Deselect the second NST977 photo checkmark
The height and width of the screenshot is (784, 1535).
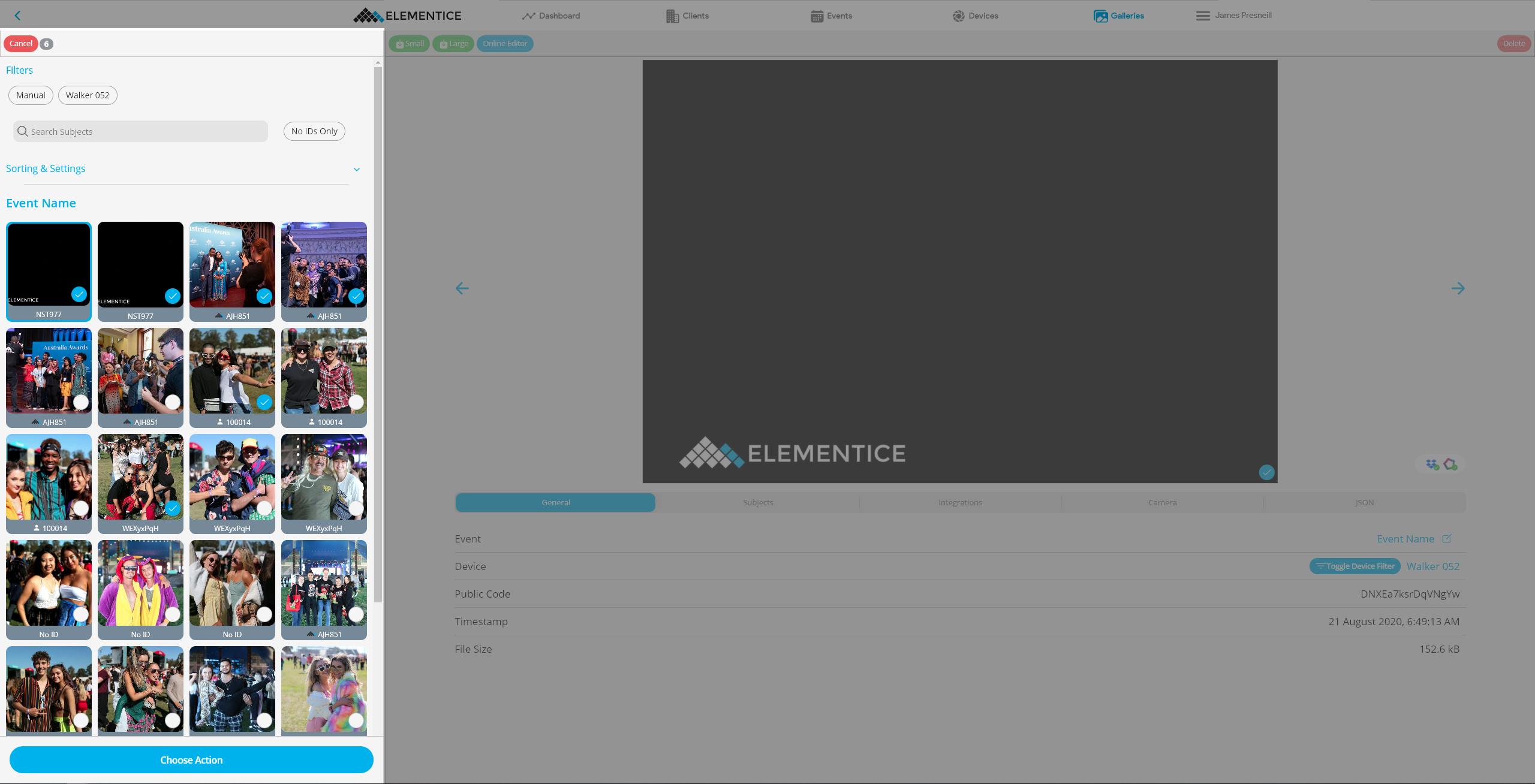click(x=173, y=296)
